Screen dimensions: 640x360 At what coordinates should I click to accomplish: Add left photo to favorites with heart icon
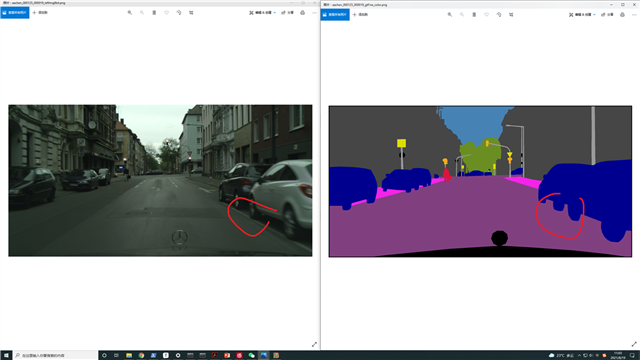167,13
